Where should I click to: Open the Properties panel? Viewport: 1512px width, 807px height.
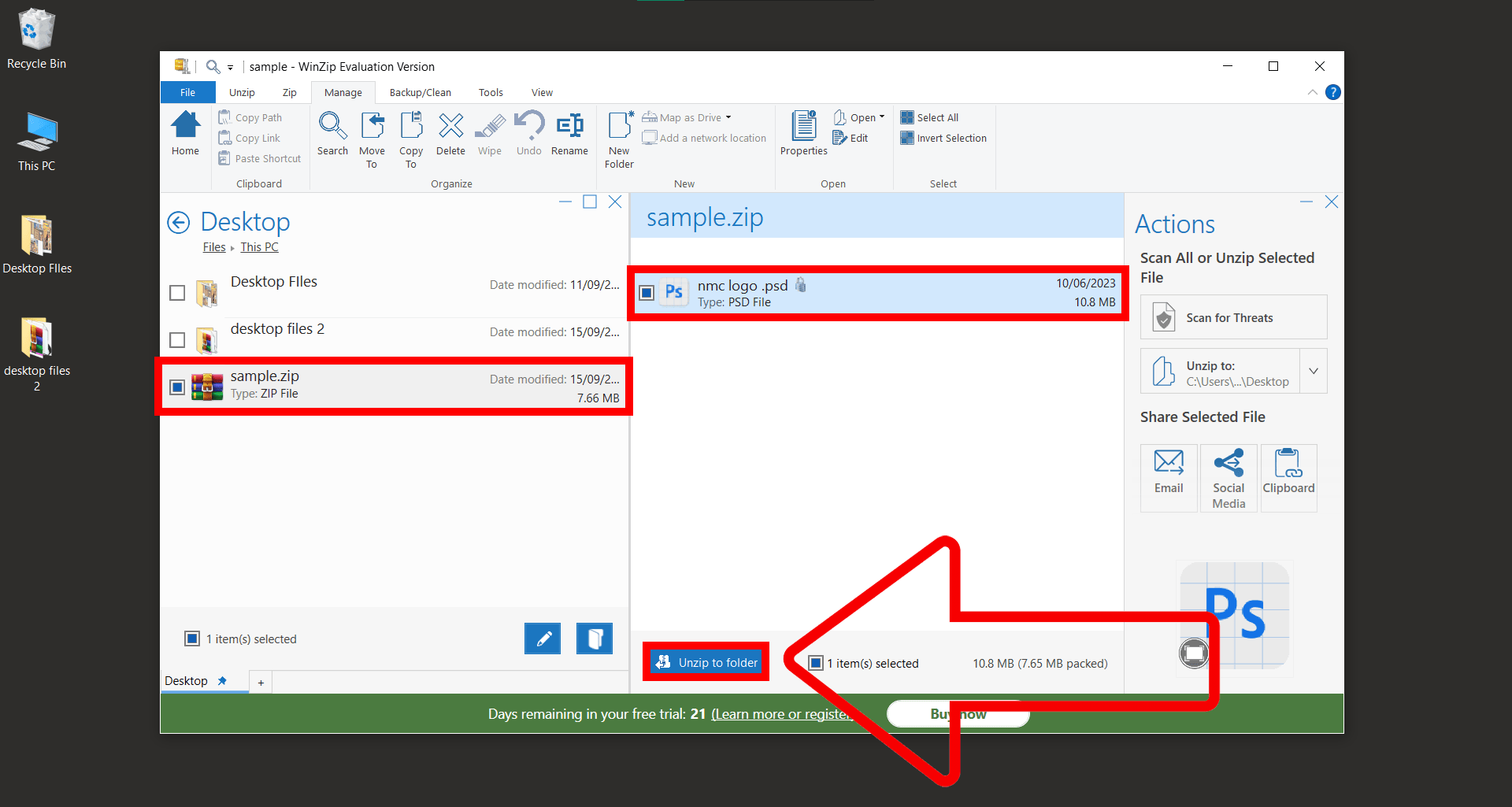802,130
